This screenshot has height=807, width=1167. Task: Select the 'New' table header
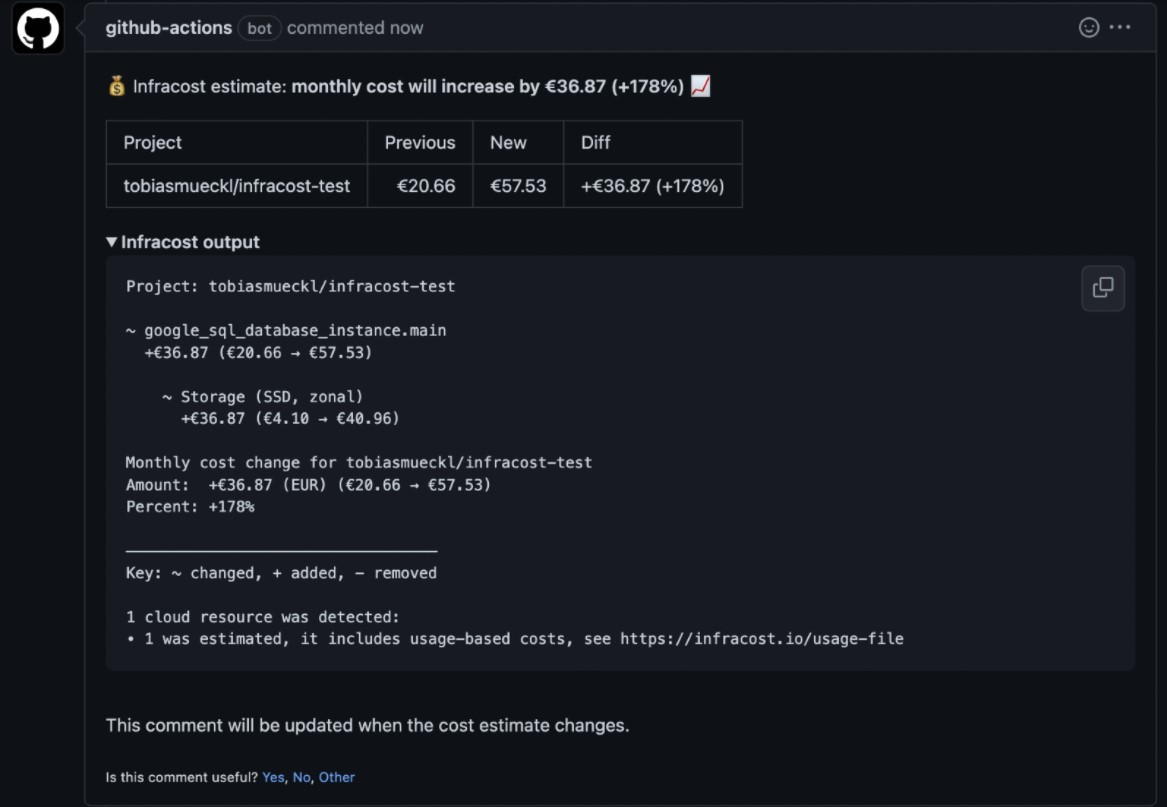(x=518, y=142)
